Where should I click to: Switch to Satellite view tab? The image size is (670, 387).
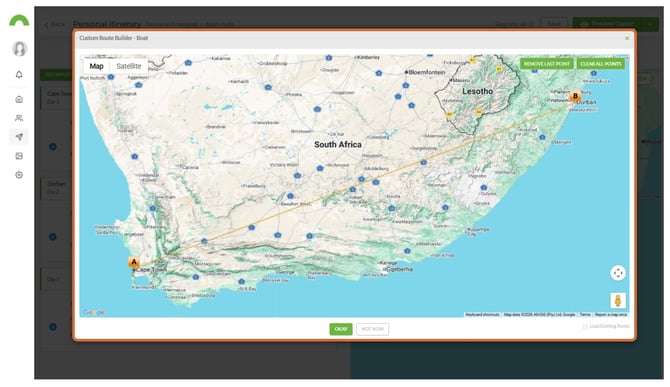(129, 66)
